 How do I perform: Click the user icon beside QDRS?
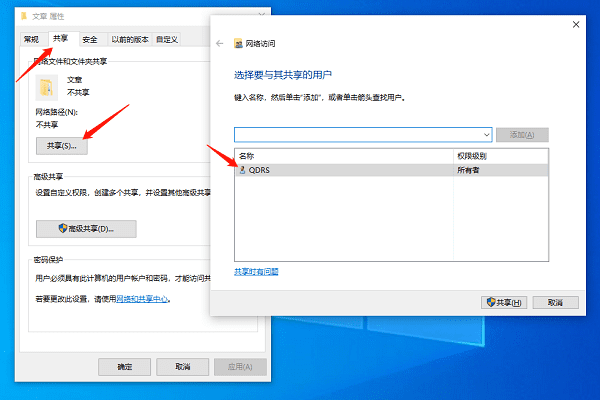[242, 170]
